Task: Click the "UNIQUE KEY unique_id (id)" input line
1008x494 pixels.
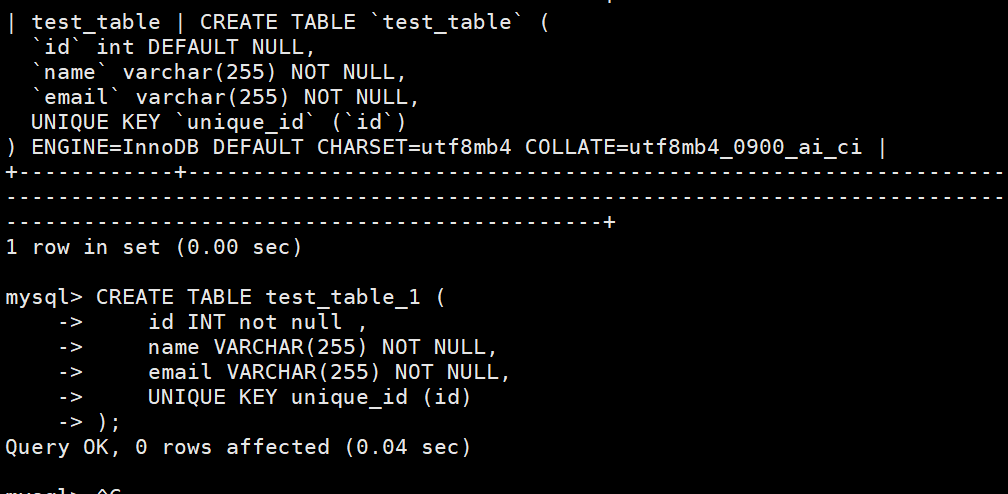Action: [x=309, y=397]
